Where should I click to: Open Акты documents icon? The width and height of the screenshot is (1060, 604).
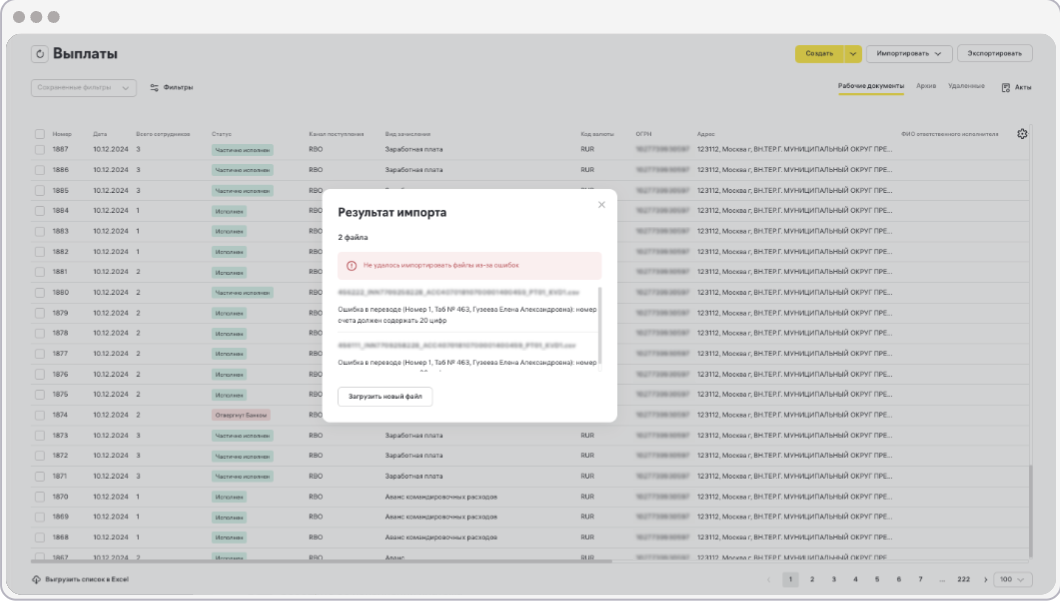1006,88
